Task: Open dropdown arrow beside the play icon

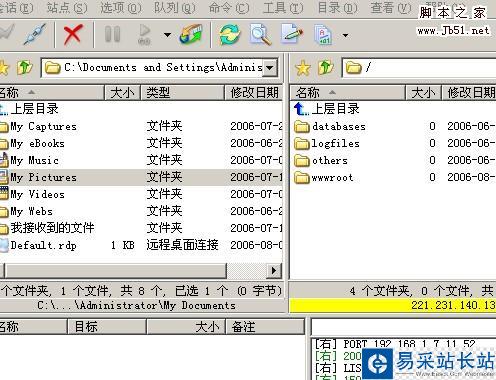Action: point(167,35)
